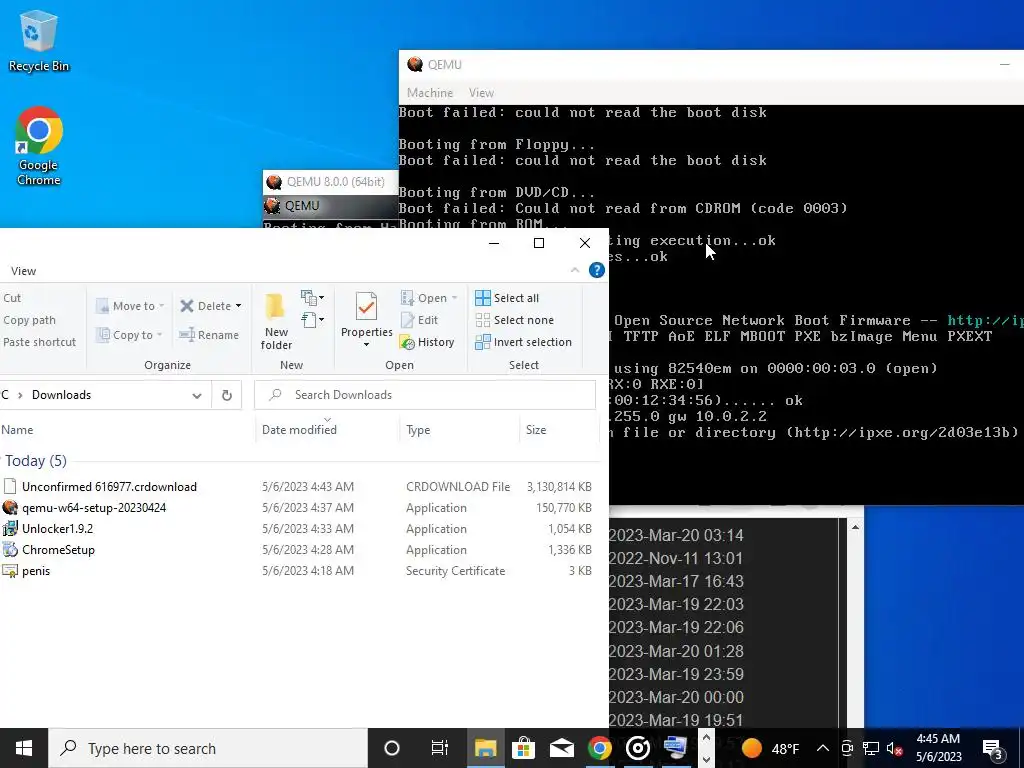Click the Cortana circle on the taskbar
1024x768 pixels.
(x=392, y=748)
